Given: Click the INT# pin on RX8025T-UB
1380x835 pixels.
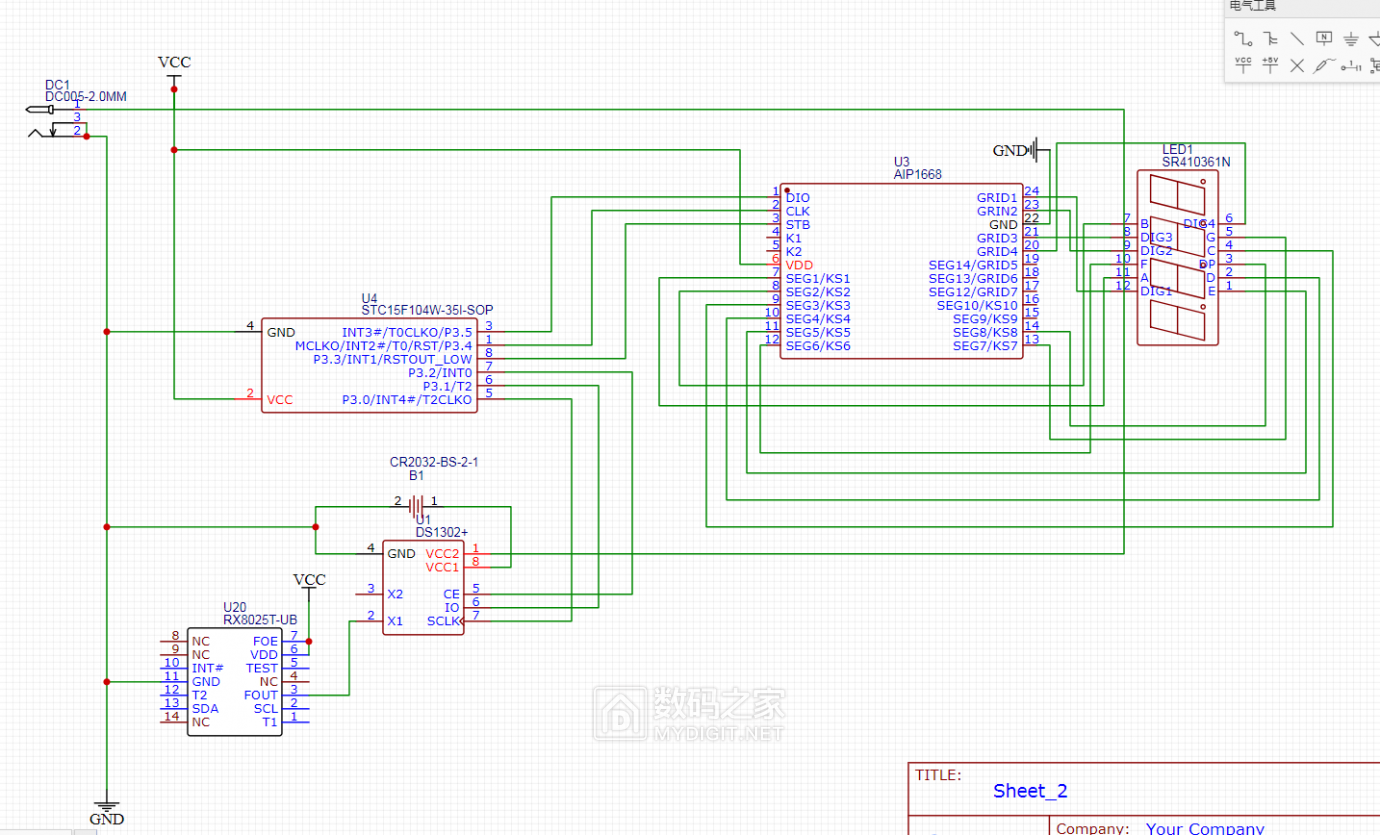Looking at the screenshot, I should 207,668.
